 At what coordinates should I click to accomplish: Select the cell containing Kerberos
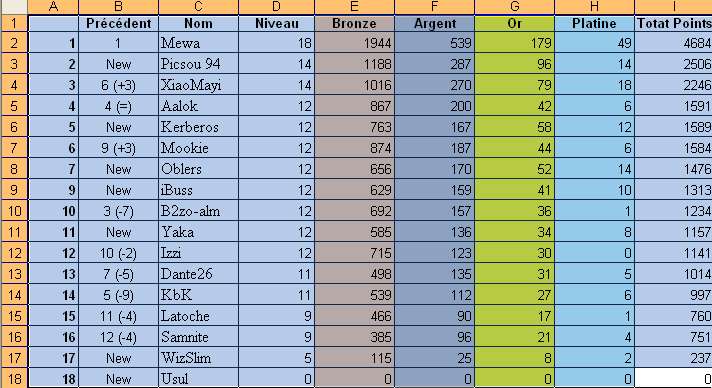click(x=198, y=127)
